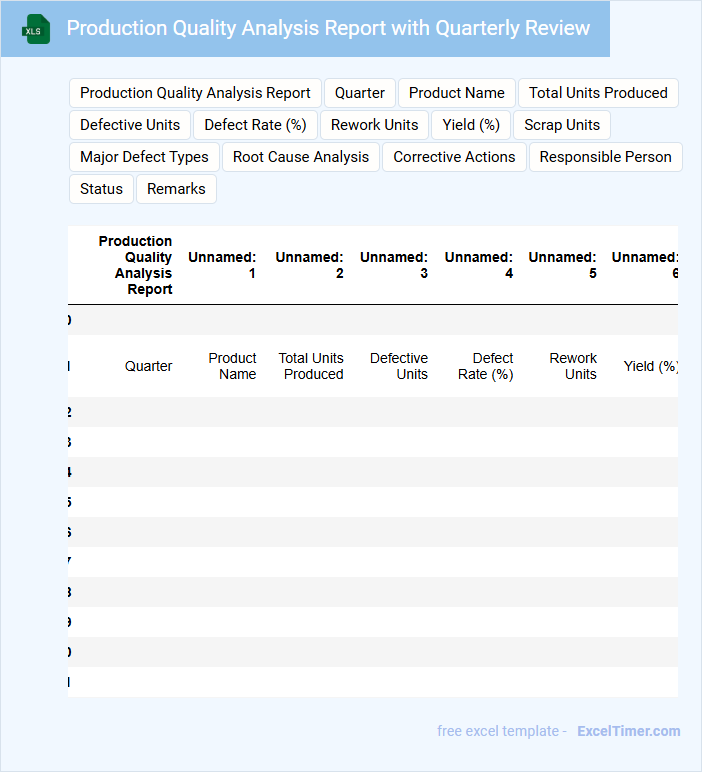Click the Major Defect Types tag

click(x=144, y=157)
